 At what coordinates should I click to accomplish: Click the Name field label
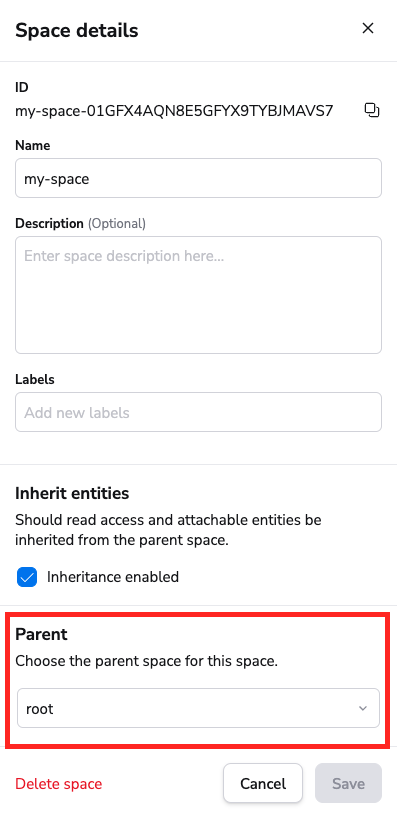click(32, 145)
